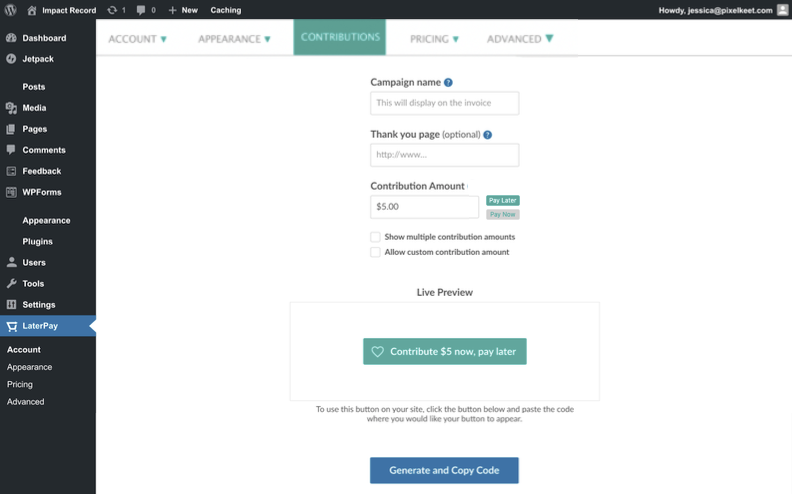Click the Tools wrench icon
792x494 pixels.
point(11,284)
